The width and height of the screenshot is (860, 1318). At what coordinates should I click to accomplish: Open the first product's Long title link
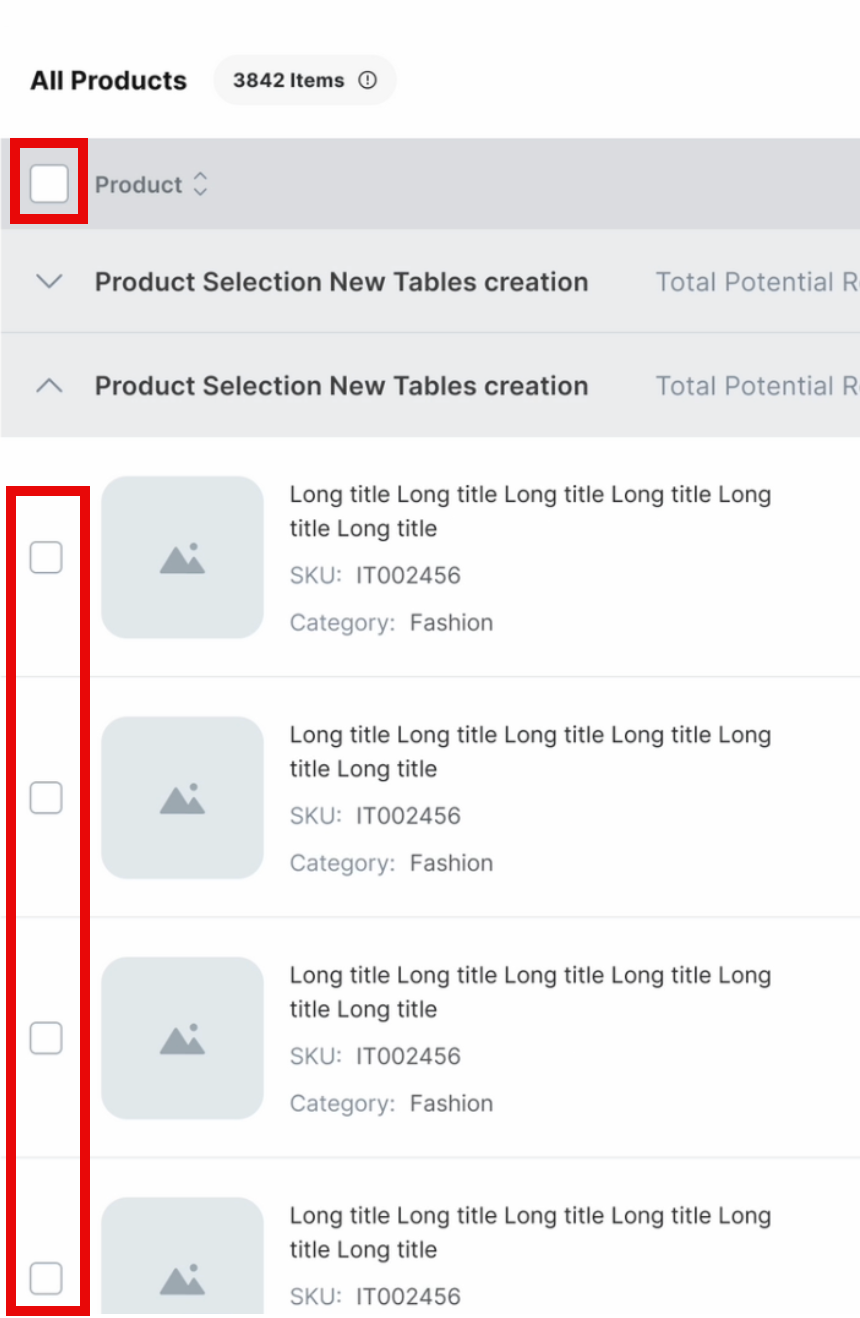(x=529, y=511)
